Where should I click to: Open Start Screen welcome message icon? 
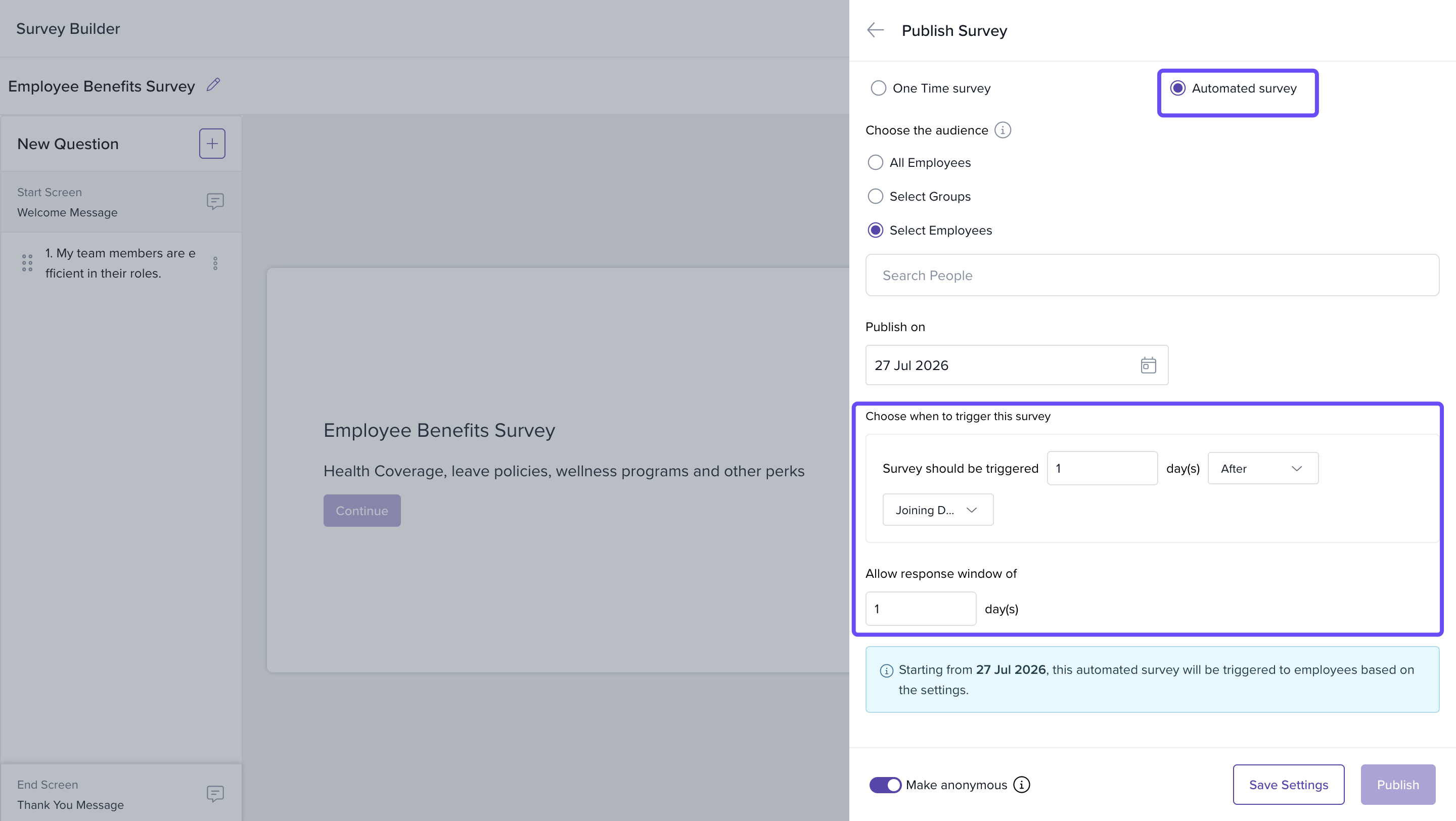click(x=215, y=202)
